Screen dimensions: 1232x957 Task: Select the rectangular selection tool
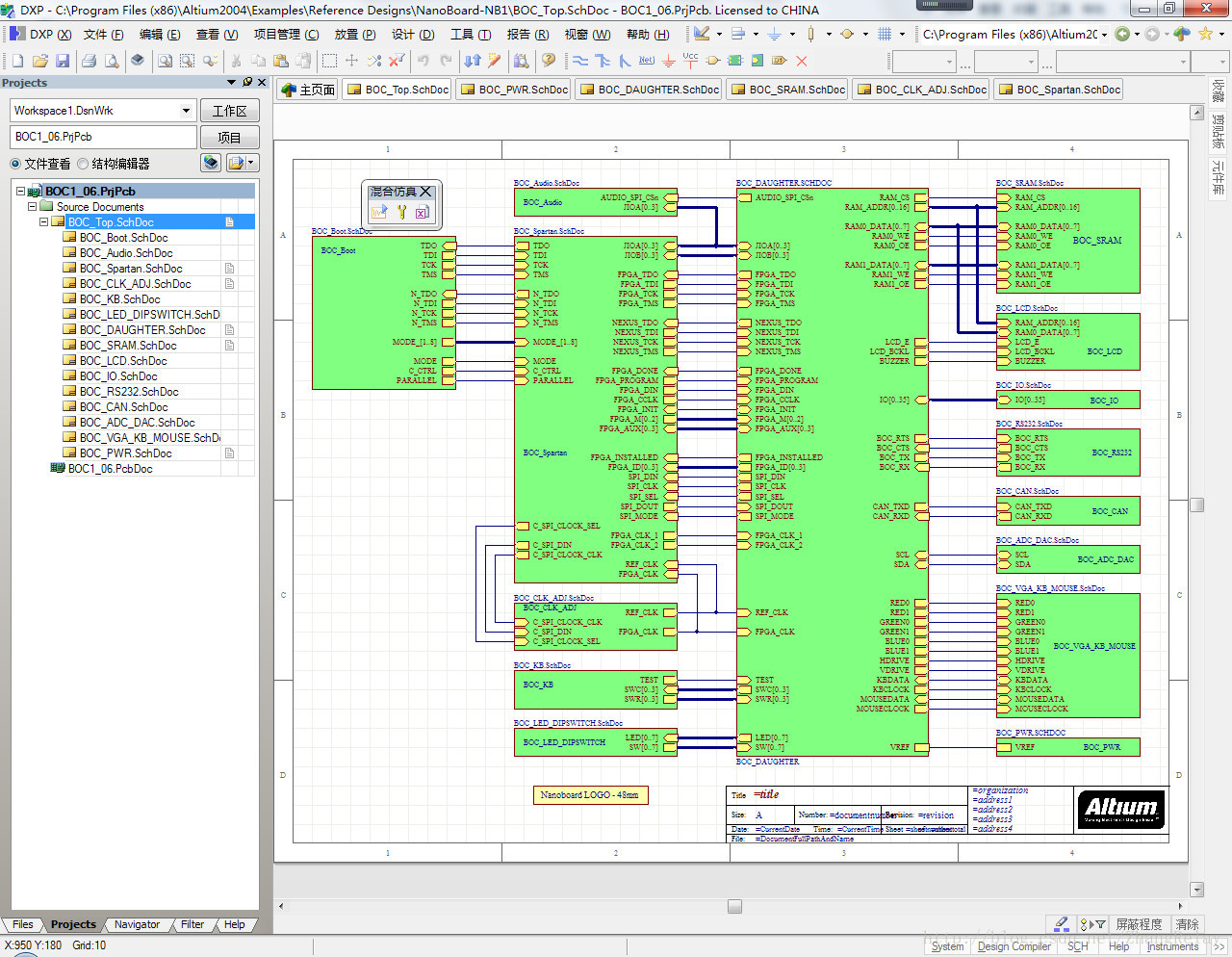[329, 61]
